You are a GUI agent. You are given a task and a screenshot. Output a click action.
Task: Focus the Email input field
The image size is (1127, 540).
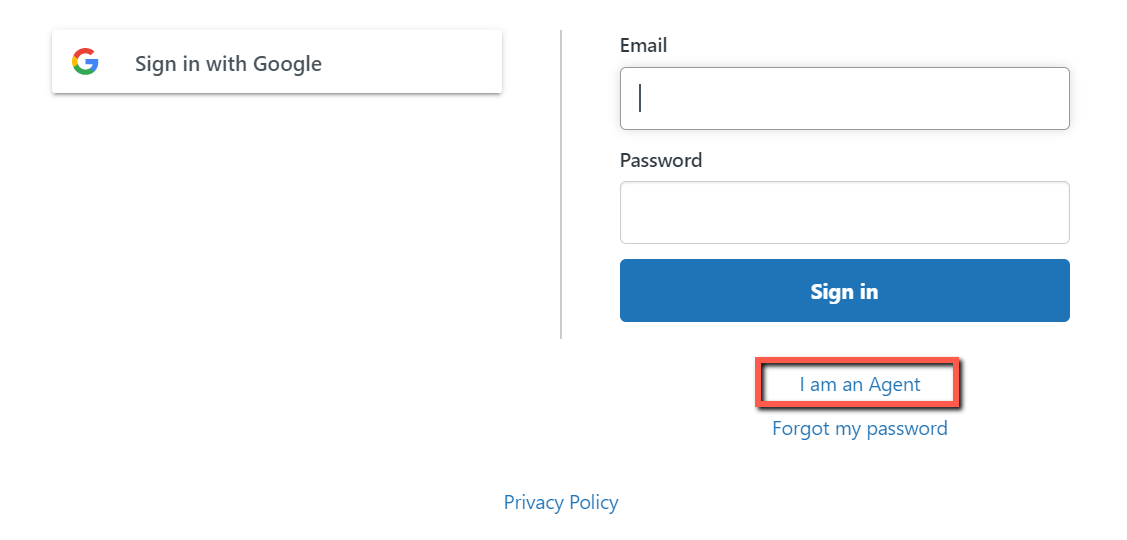pyautogui.click(x=845, y=99)
